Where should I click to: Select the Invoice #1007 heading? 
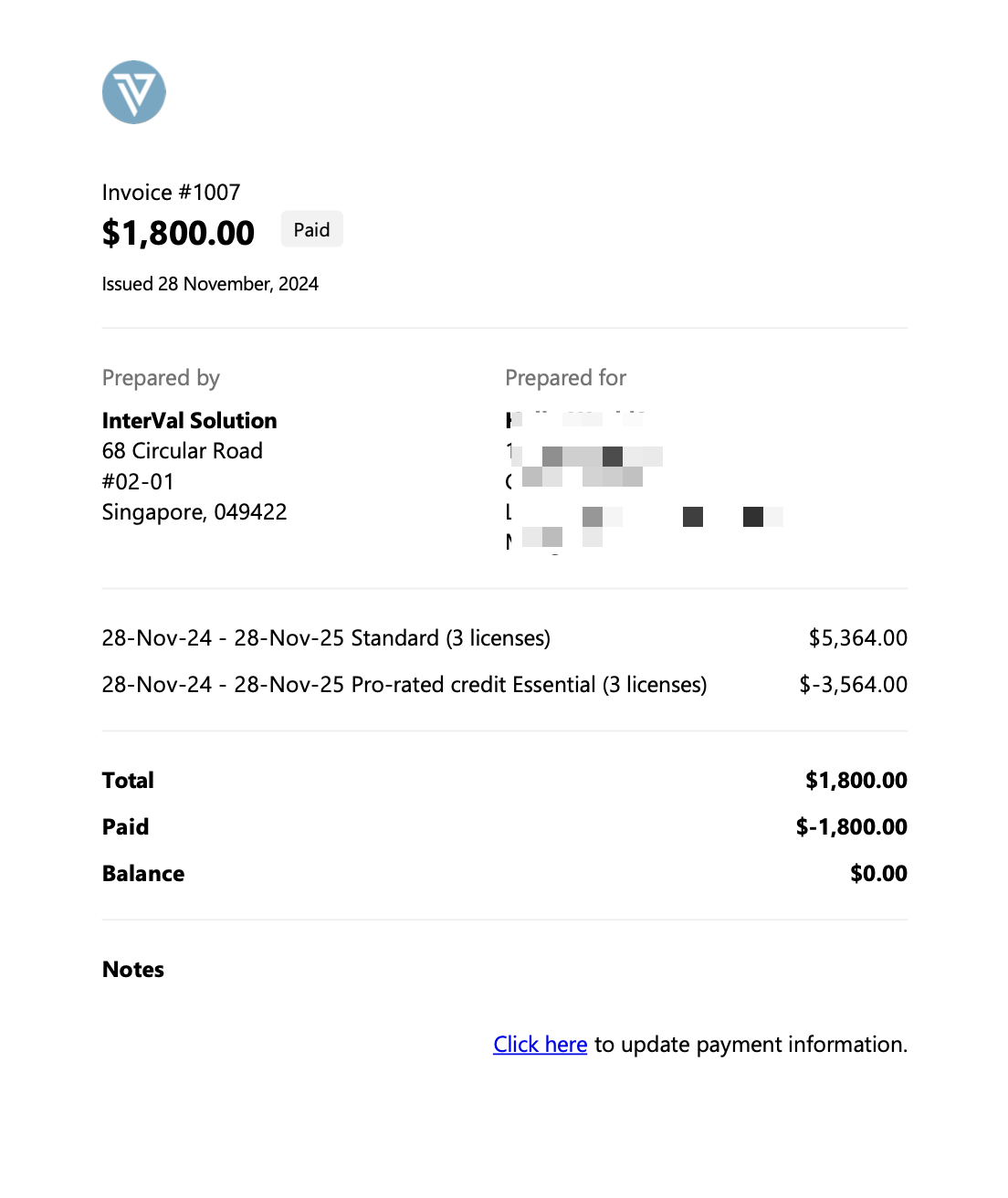[x=171, y=193]
